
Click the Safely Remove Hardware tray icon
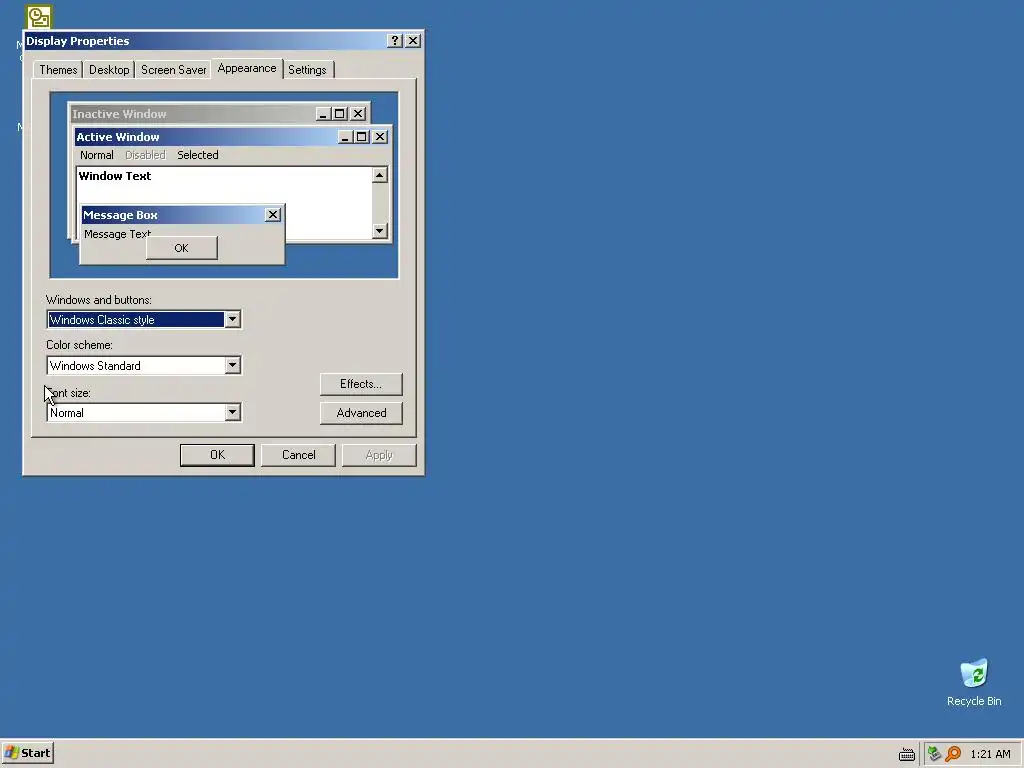click(934, 754)
